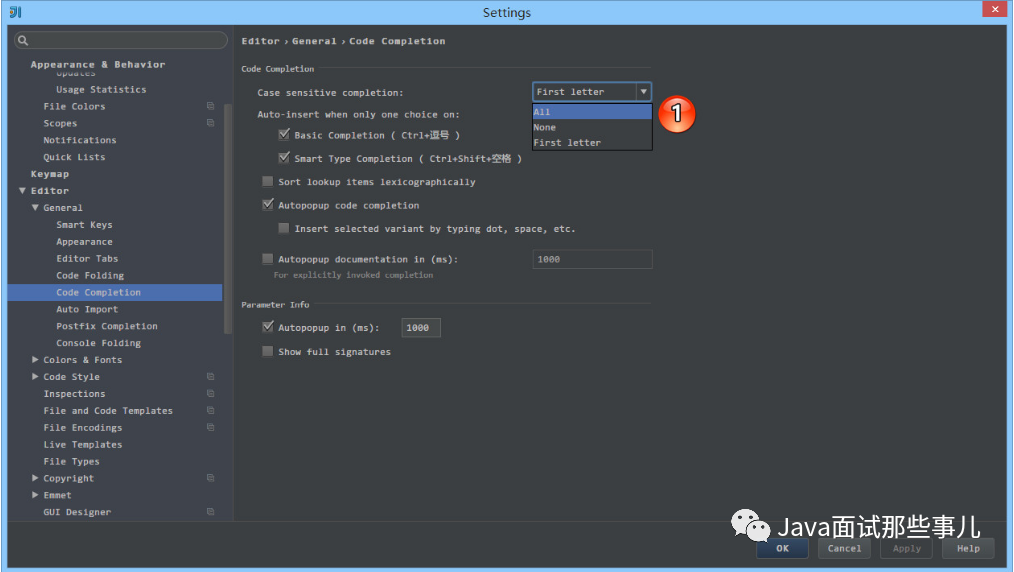Open Console Folding settings
This screenshot has height=572, width=1014.
tap(98, 343)
